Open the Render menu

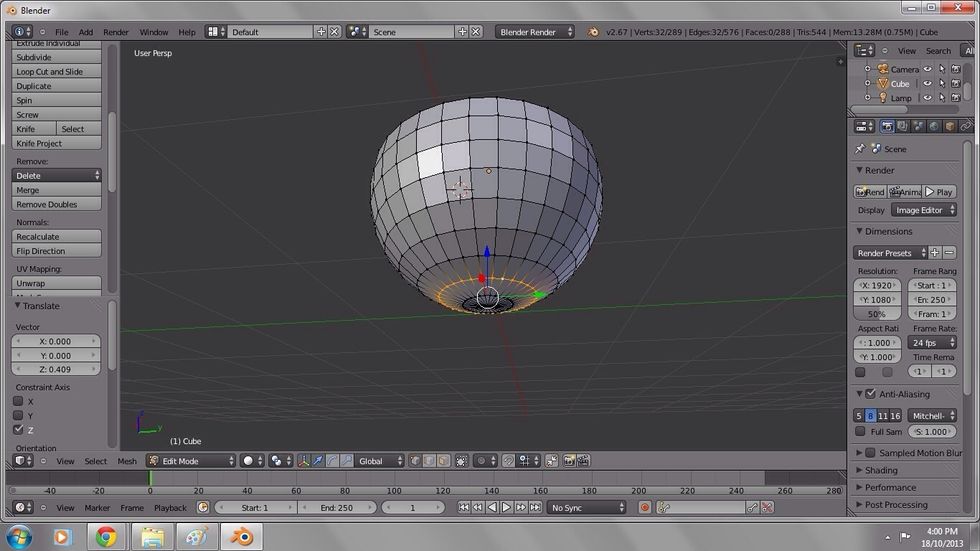(116, 32)
